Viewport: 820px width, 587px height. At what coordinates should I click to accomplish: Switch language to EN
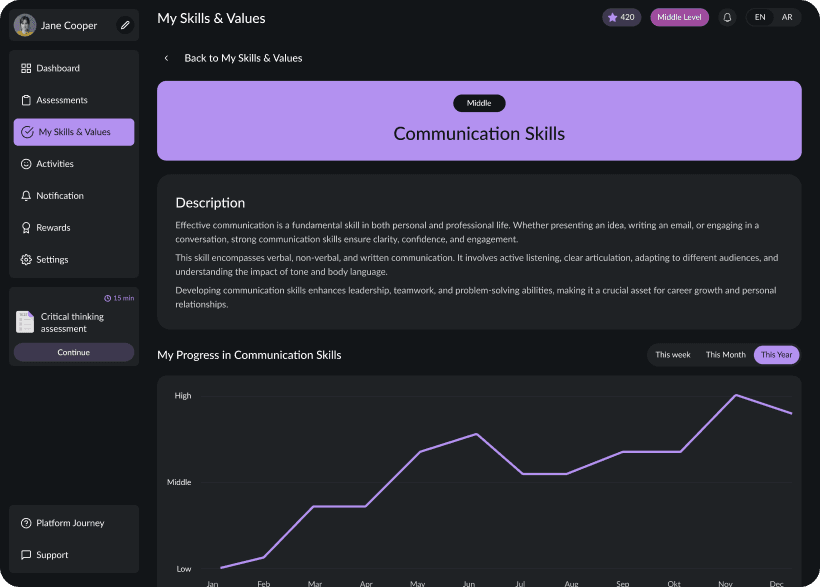pos(761,17)
